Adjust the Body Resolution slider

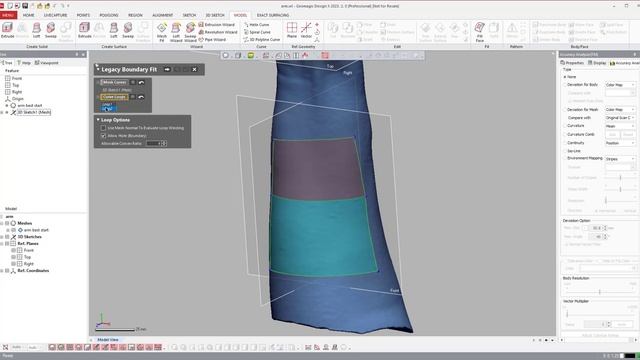tap(600, 292)
